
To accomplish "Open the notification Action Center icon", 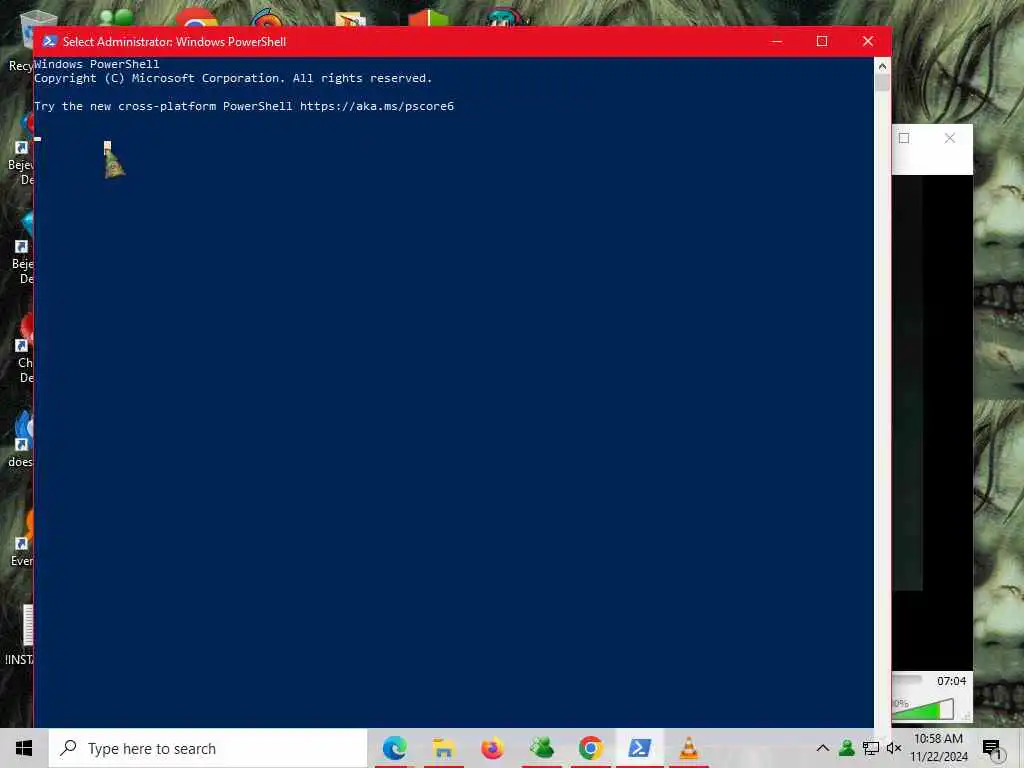I will pyautogui.click(x=992, y=748).
